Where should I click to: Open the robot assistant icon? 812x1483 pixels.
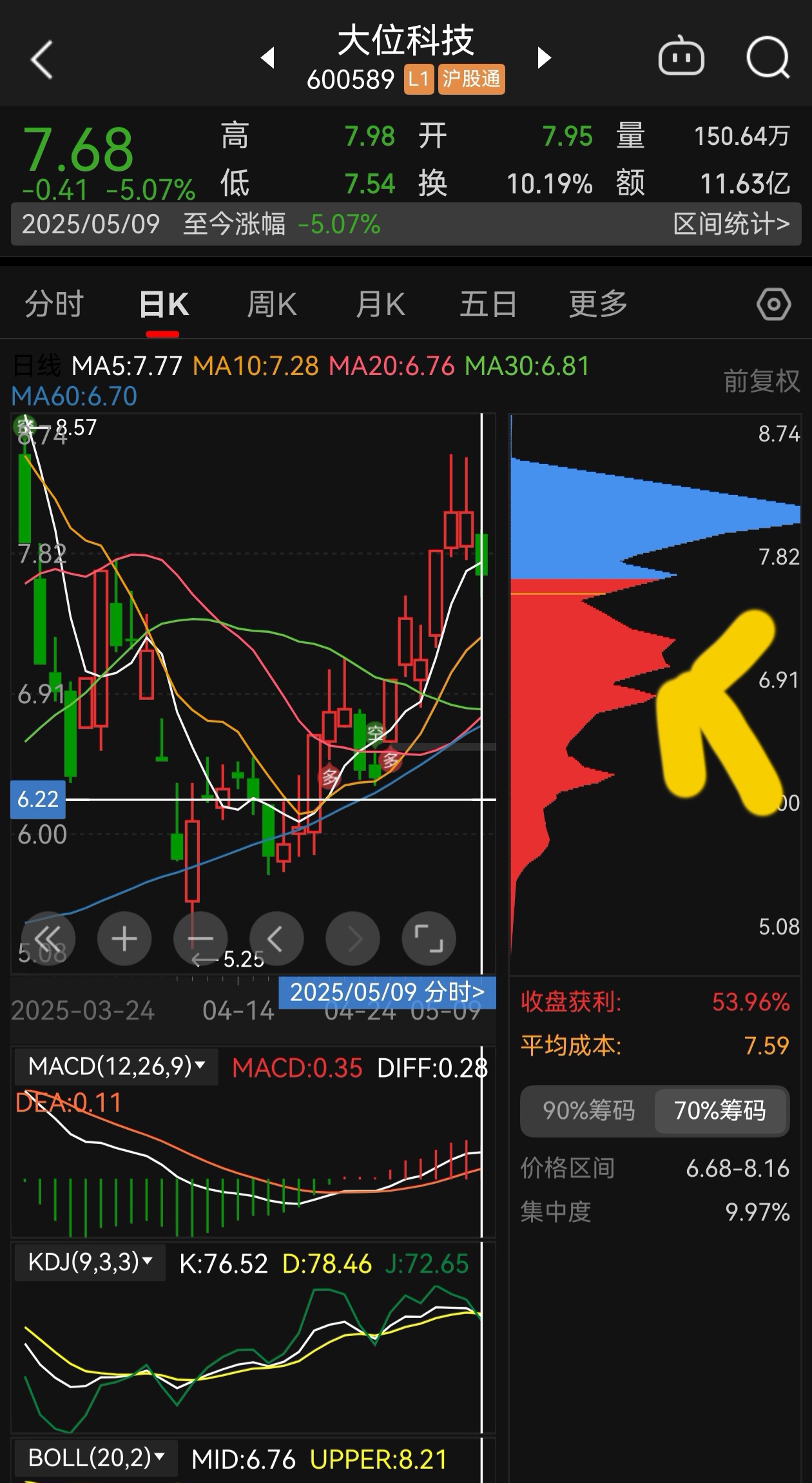tap(681, 57)
